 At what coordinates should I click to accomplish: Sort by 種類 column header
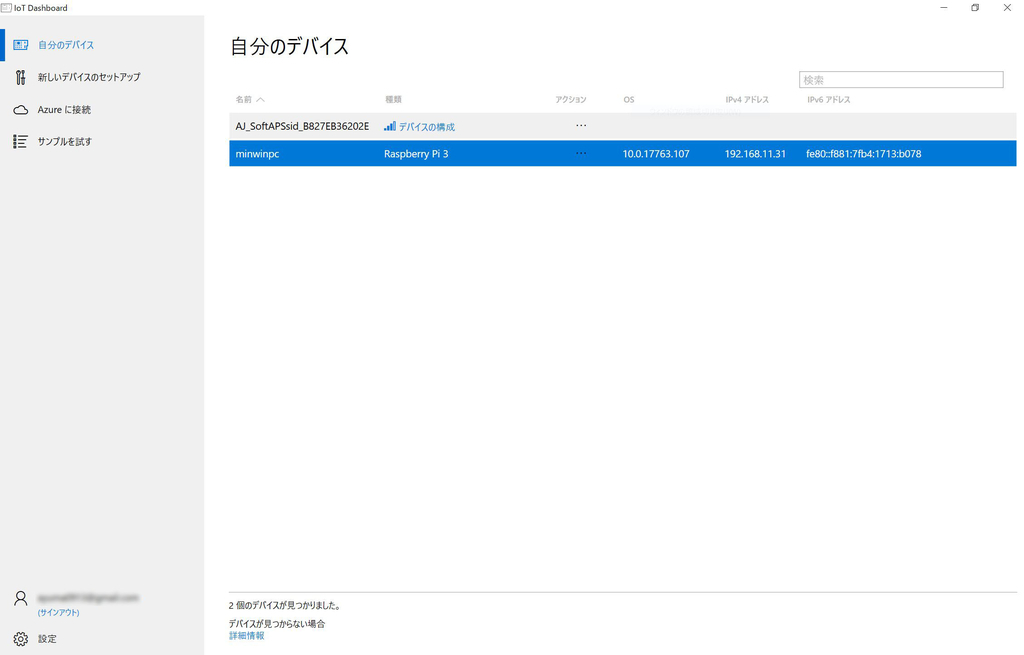pos(393,99)
